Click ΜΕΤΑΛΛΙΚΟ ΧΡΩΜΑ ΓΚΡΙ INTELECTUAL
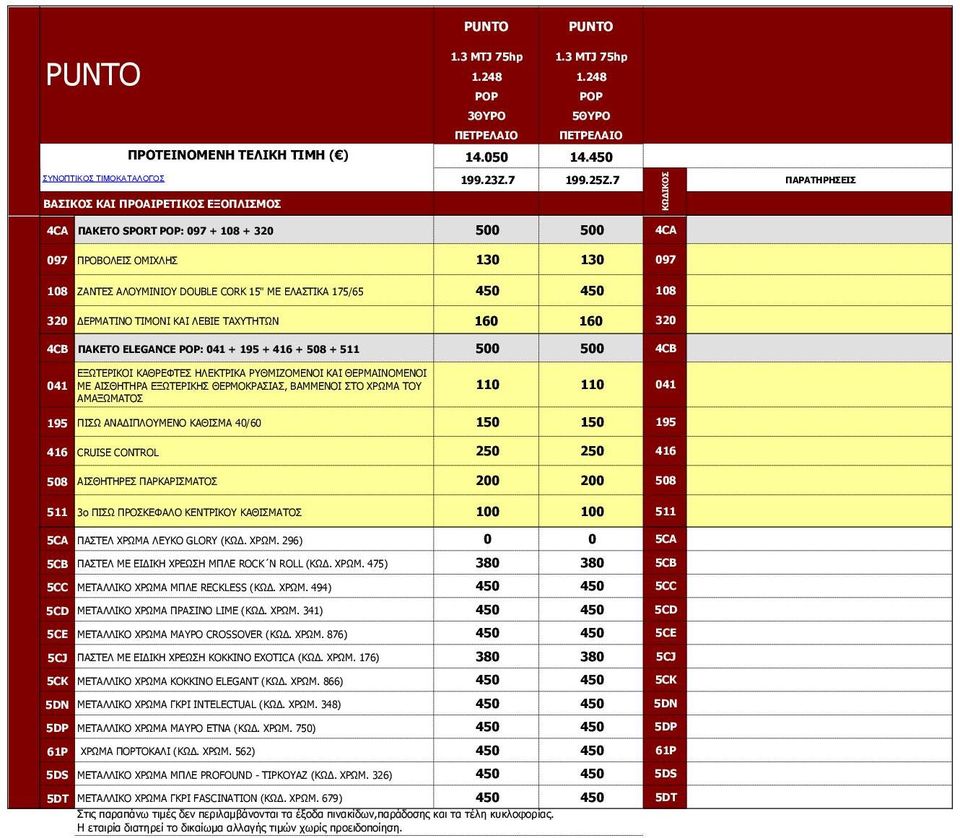This screenshot has height=838, width=960. click(x=209, y=705)
